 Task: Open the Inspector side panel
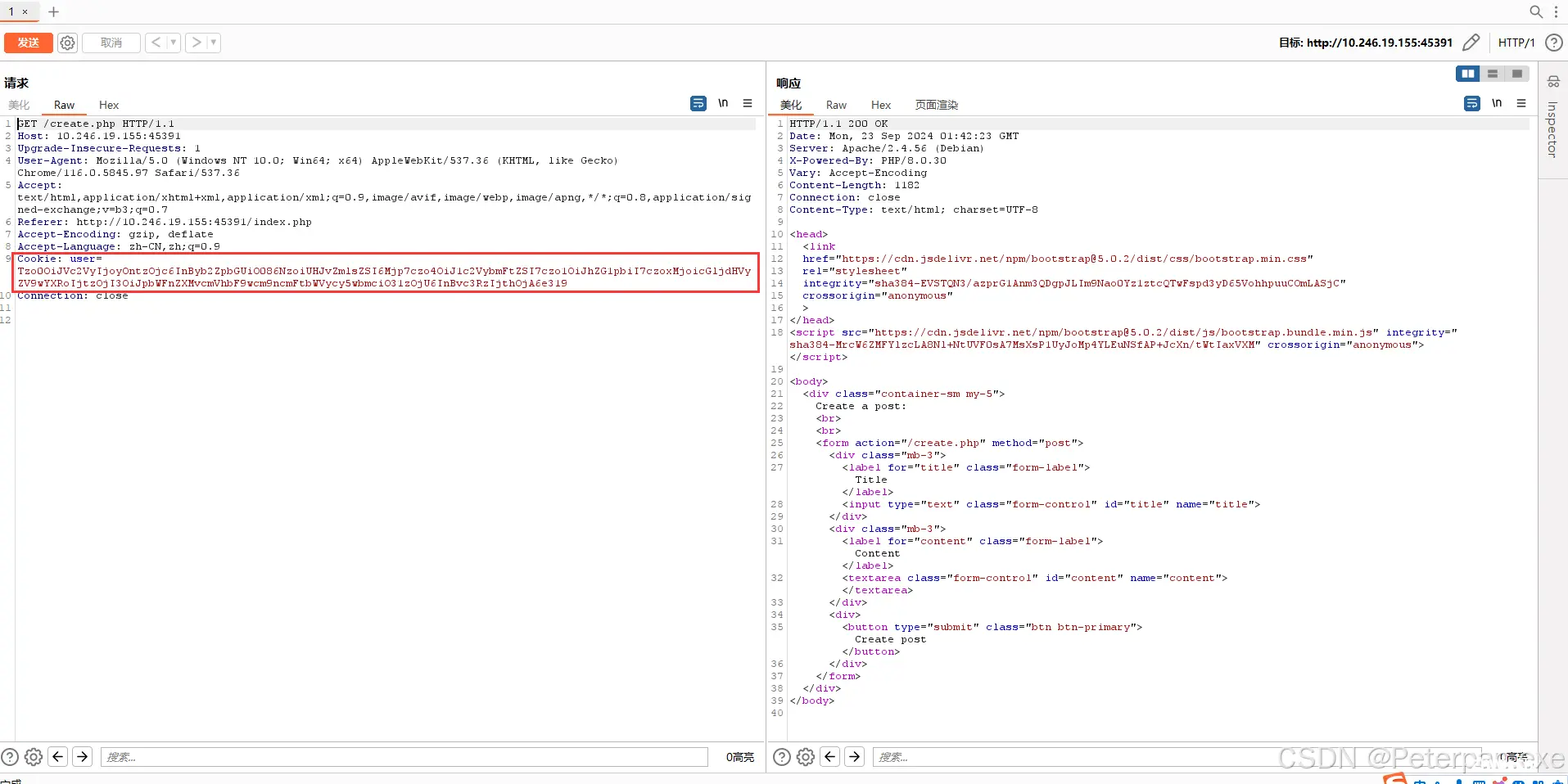coord(1552,129)
